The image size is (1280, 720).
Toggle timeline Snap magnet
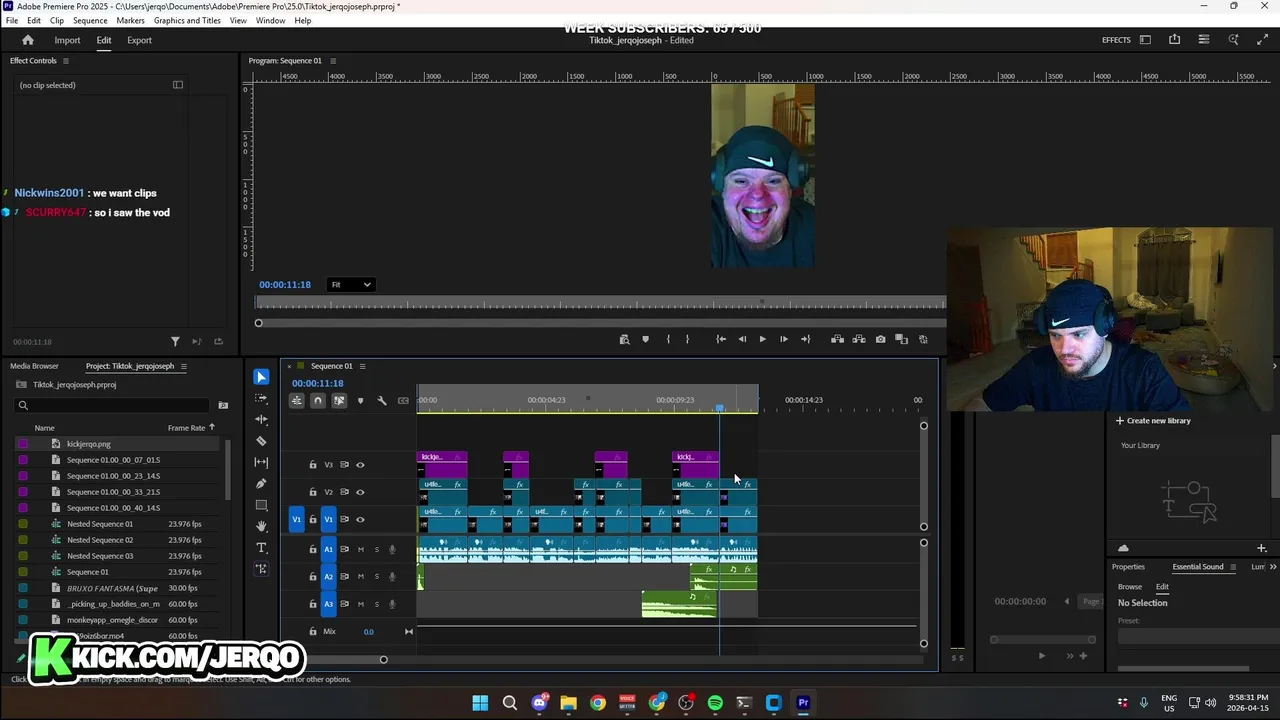tap(318, 401)
